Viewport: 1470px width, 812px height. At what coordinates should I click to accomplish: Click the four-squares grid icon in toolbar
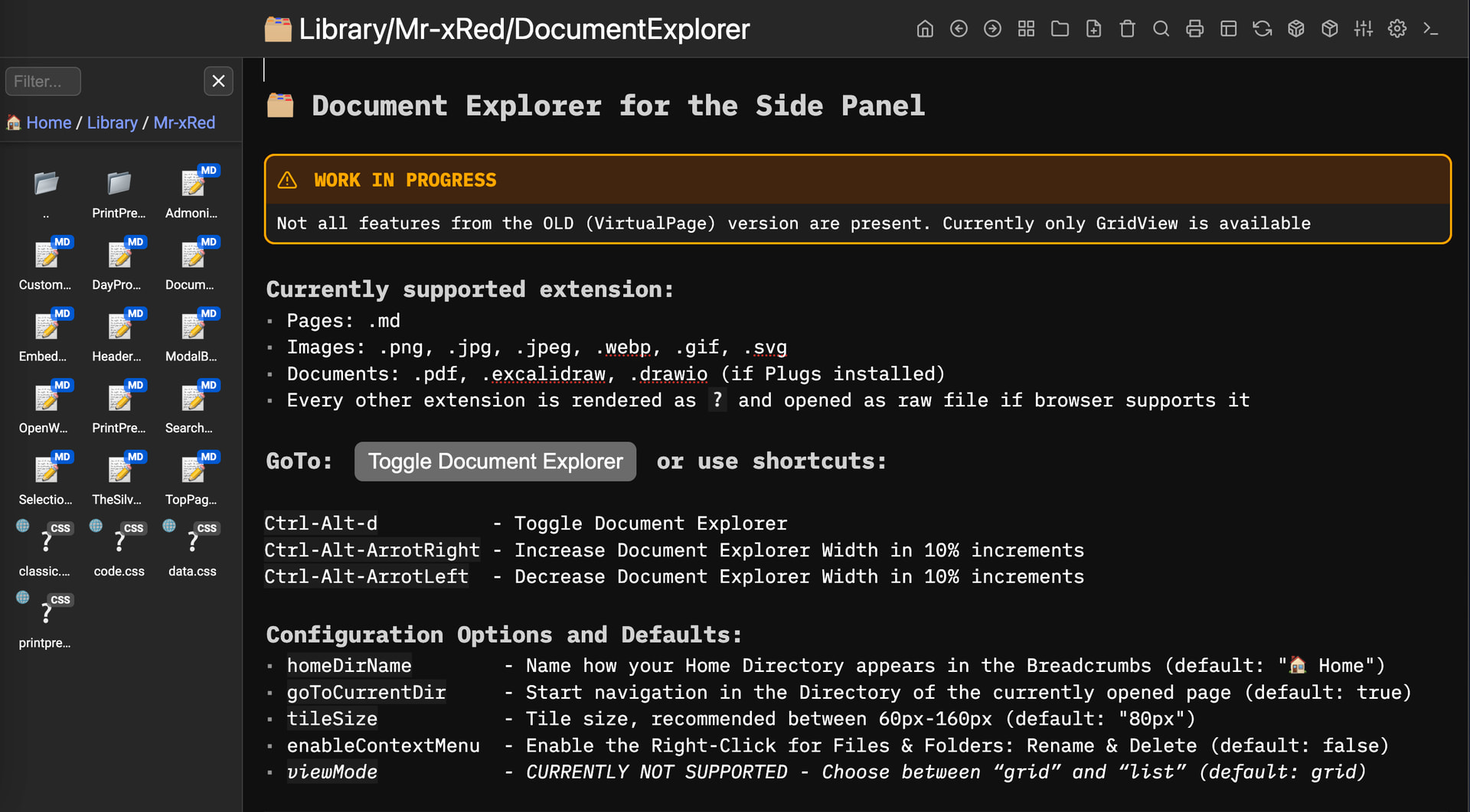tap(1026, 29)
